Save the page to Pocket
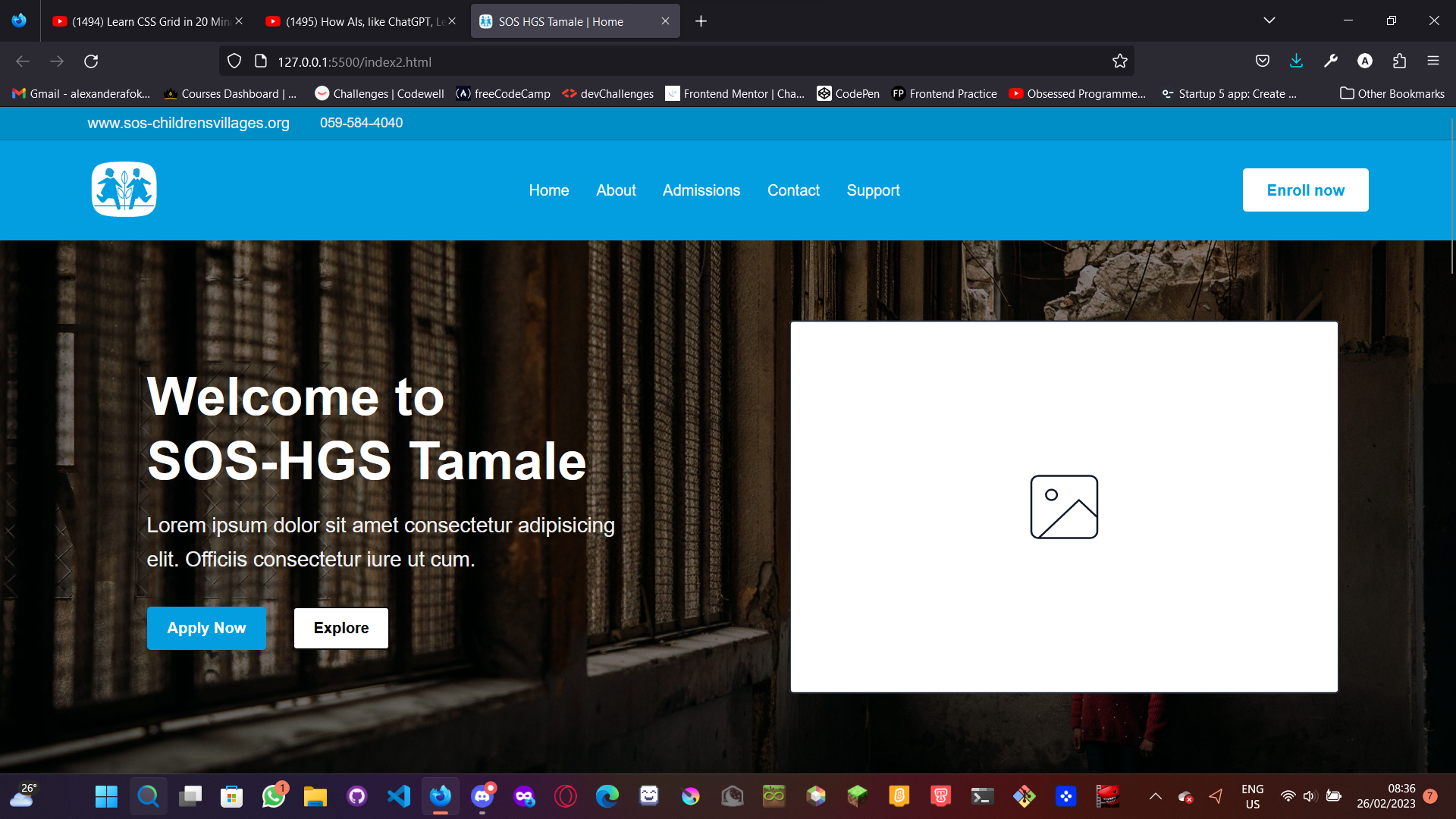This screenshot has height=819, width=1456. 1262,61
